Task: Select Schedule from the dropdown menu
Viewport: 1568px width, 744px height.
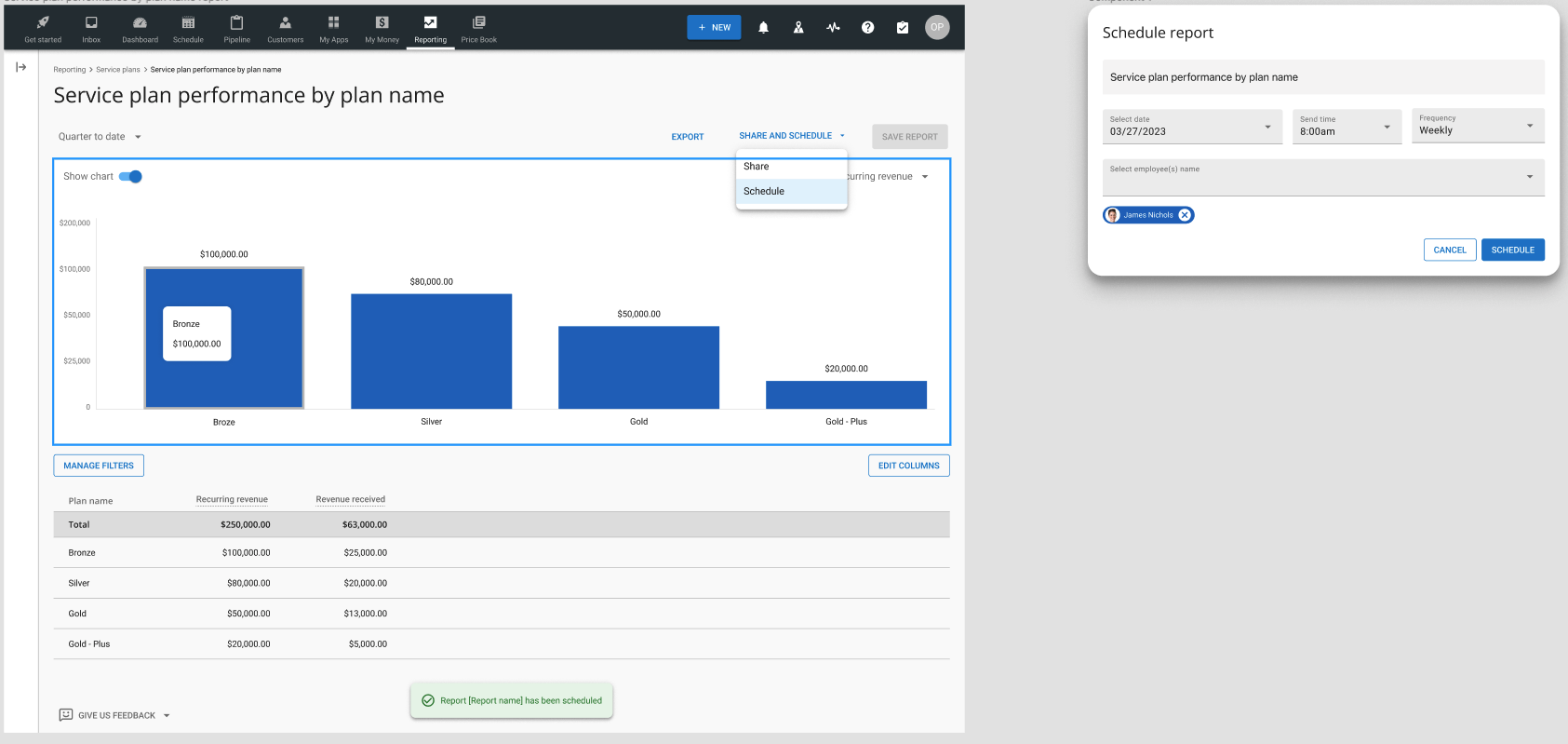Action: [x=764, y=192]
